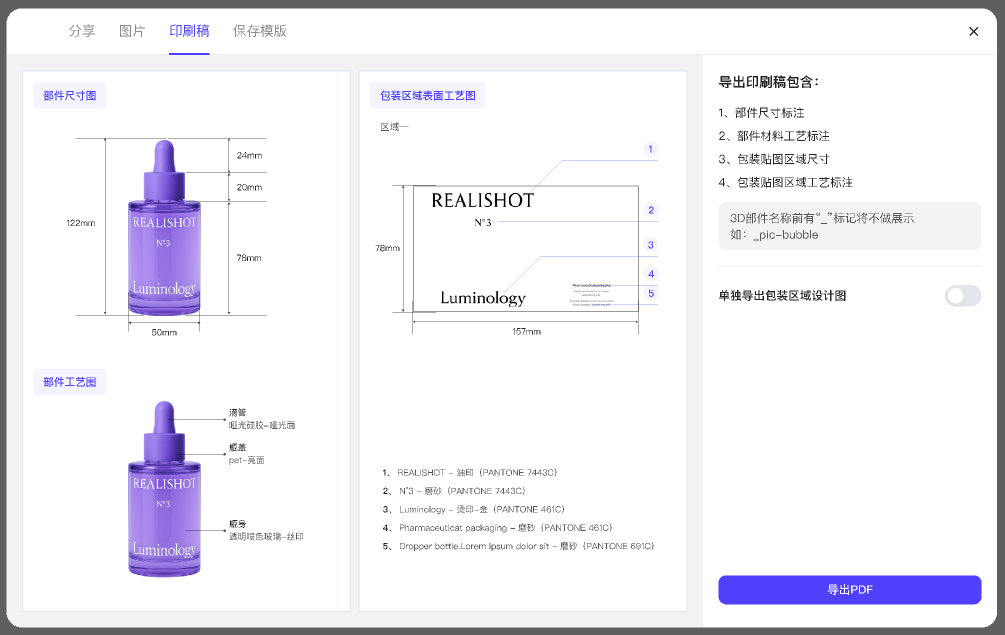Click the 导出PDF button

tap(849, 590)
